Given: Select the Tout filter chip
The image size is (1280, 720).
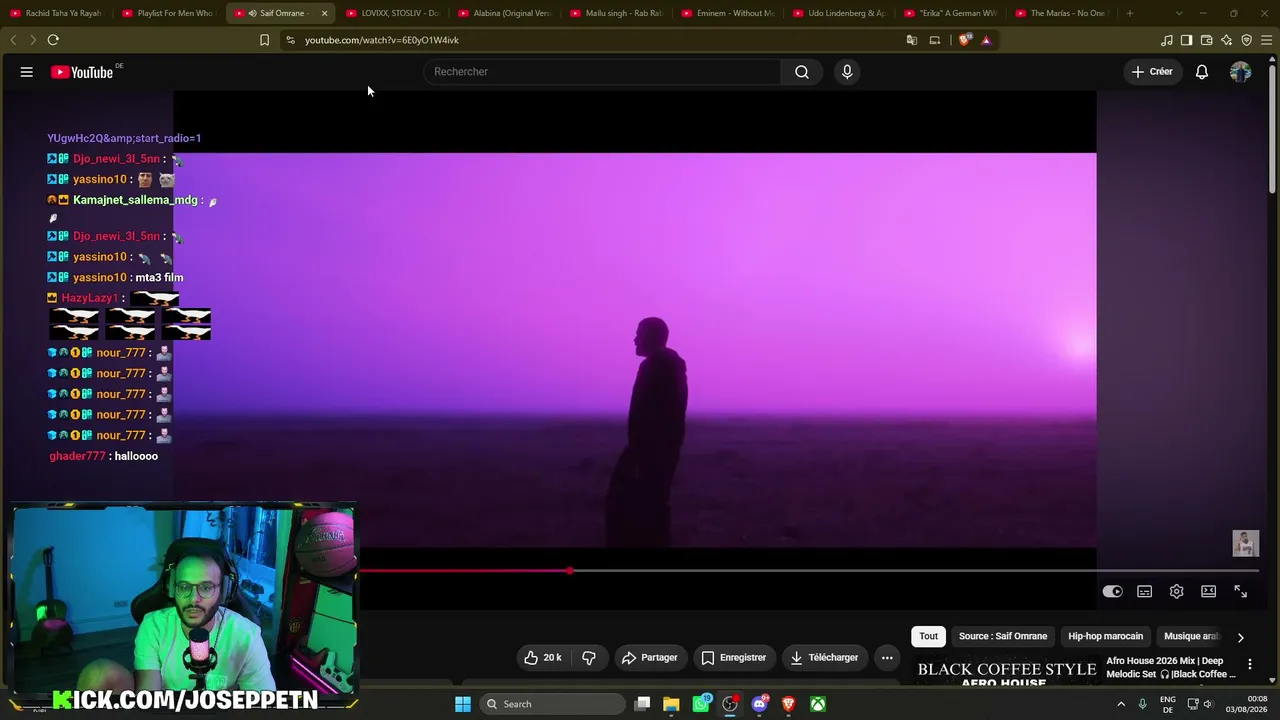Looking at the screenshot, I should click(929, 636).
